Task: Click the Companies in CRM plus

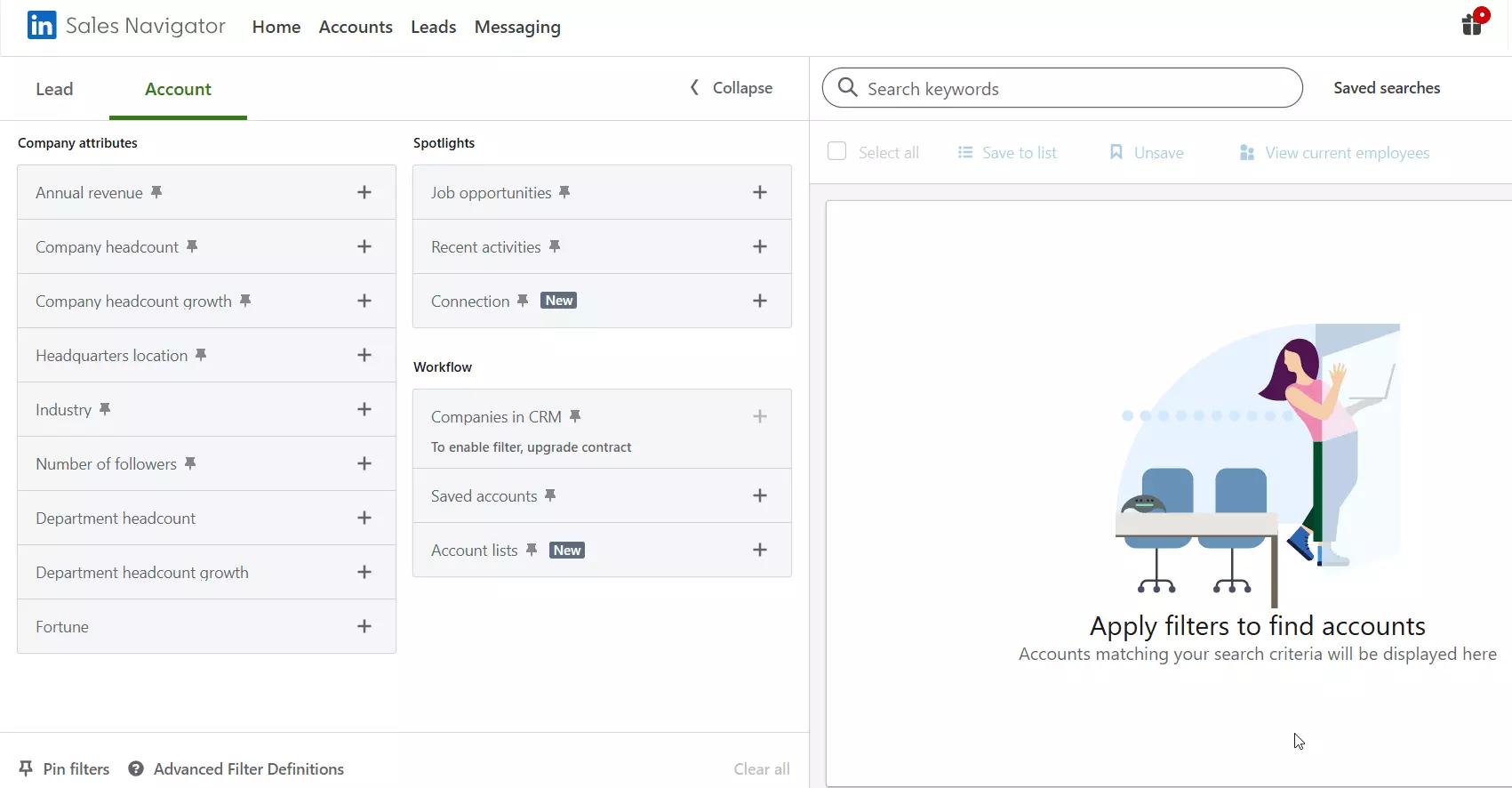Action: [x=760, y=416]
